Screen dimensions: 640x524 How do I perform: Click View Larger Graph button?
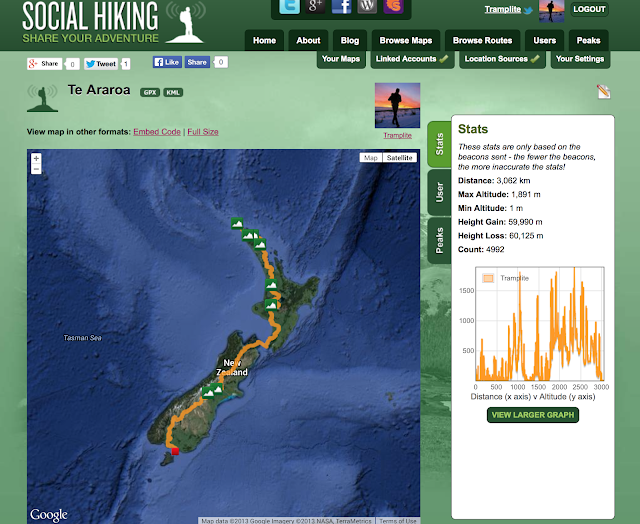coord(533,415)
